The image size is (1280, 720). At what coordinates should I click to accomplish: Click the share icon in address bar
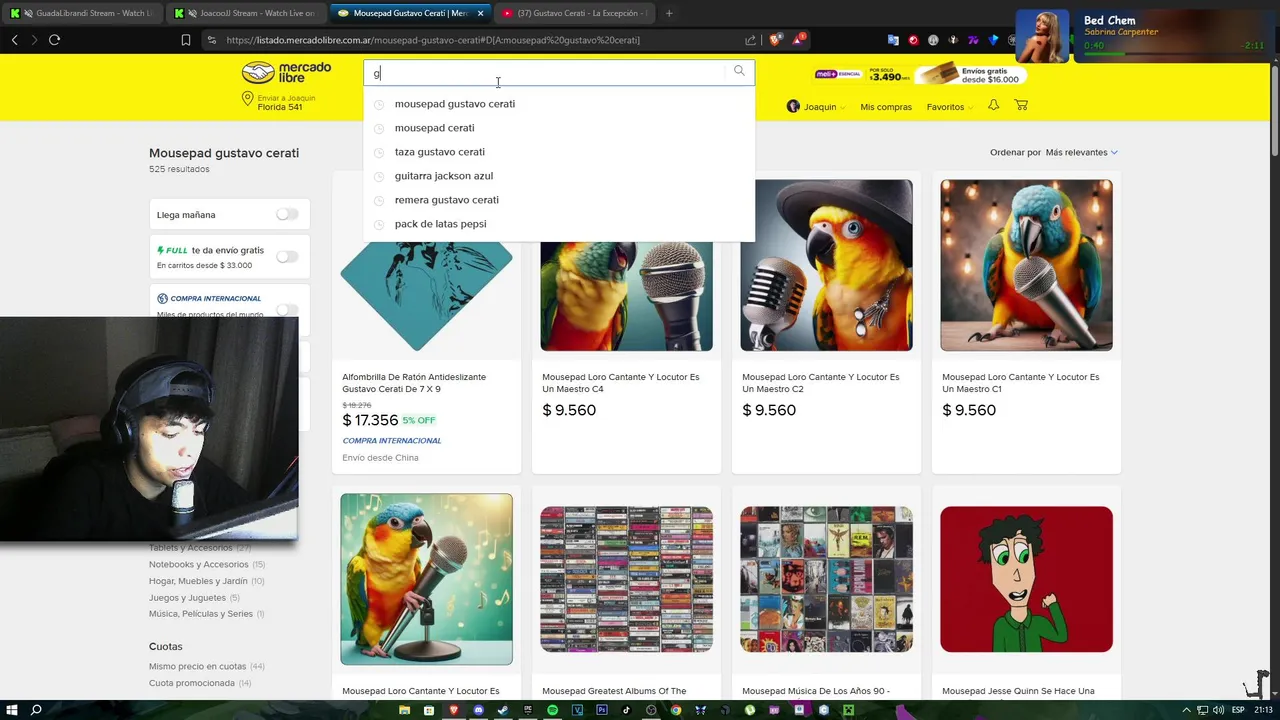point(750,40)
